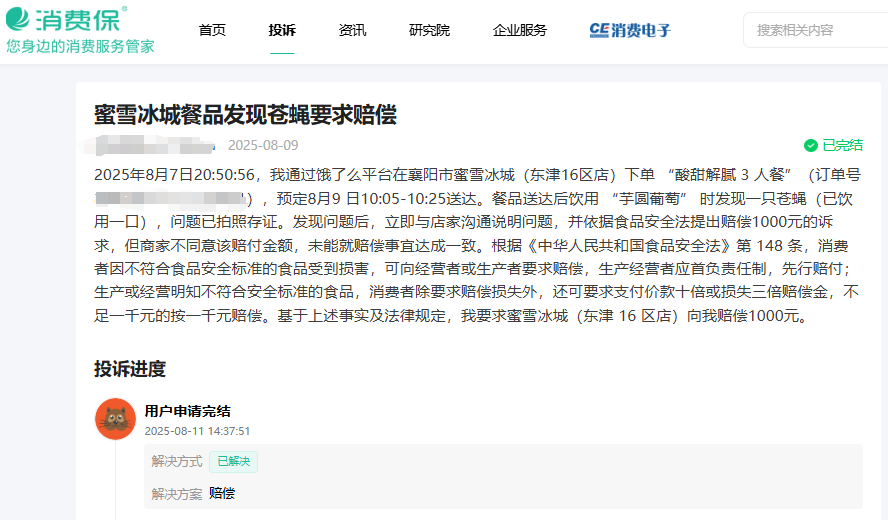Viewport: 888px width, 520px height.
Task: Click the 已解决 status tag
Action: pos(233,462)
